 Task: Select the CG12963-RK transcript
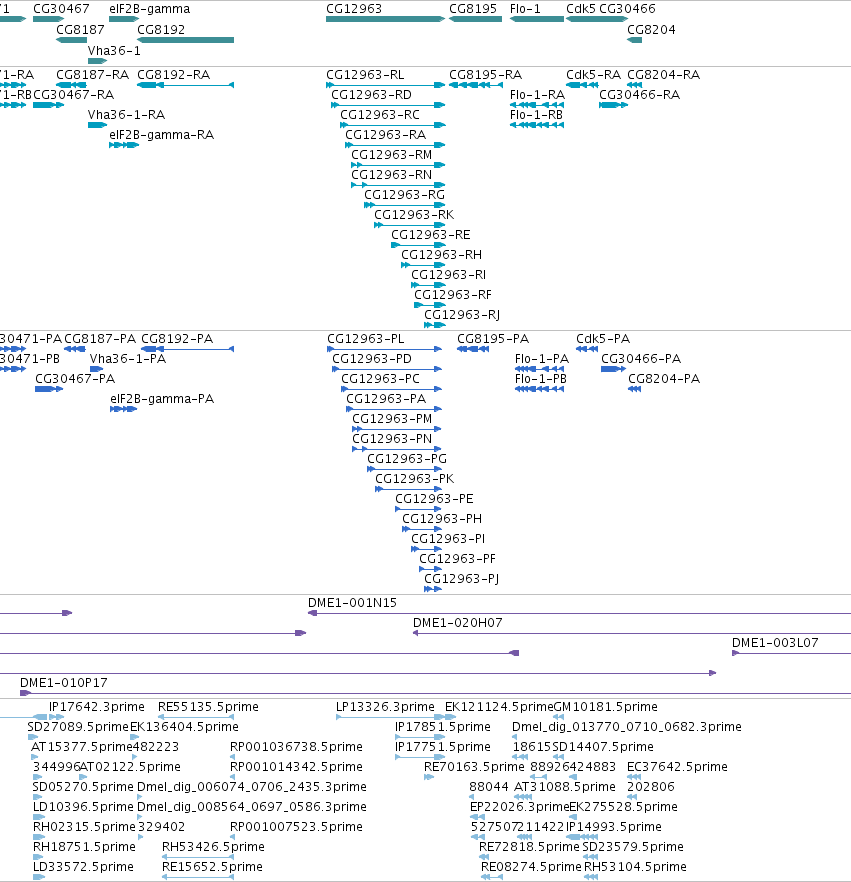409,225
